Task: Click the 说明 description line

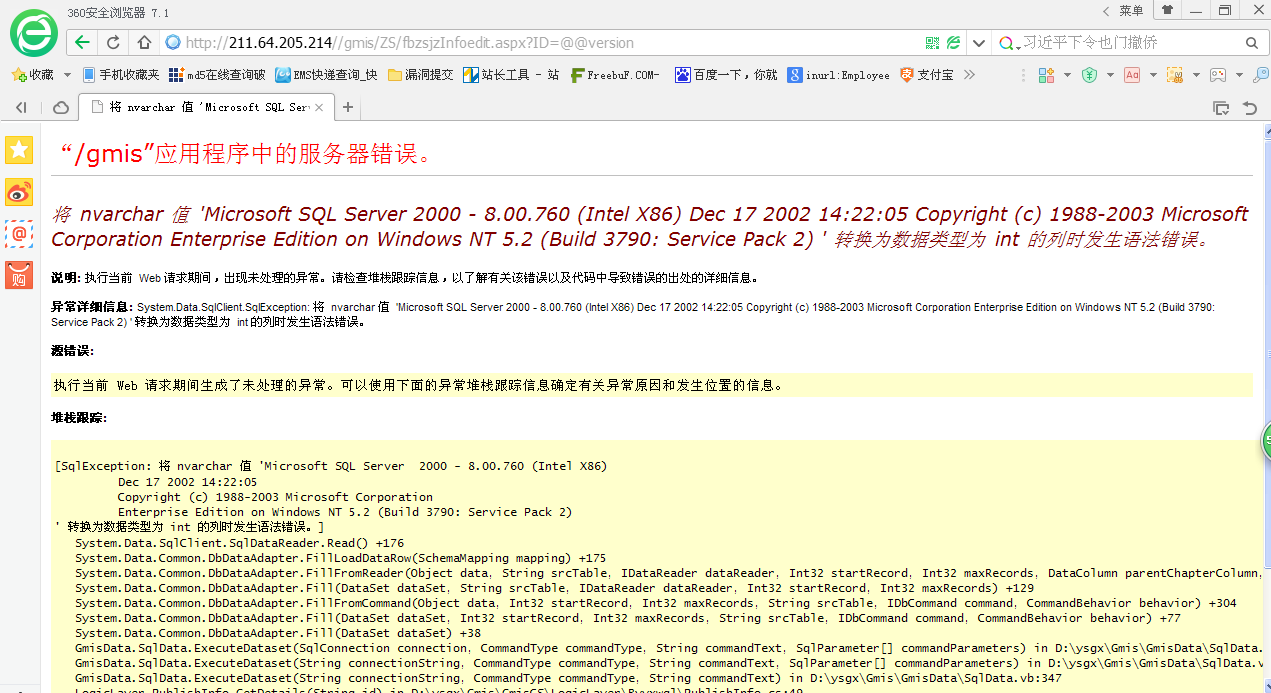Action: coord(406,277)
